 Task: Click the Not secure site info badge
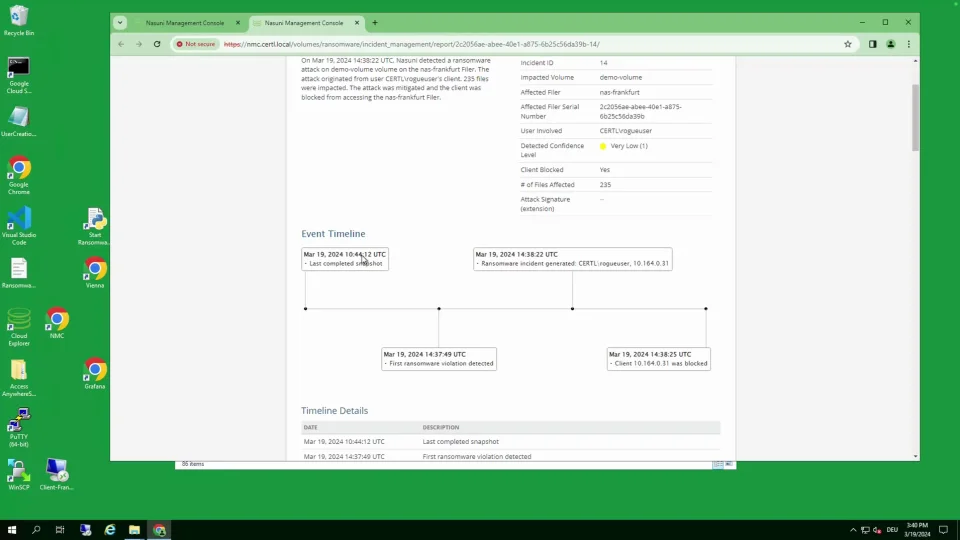pos(196,44)
